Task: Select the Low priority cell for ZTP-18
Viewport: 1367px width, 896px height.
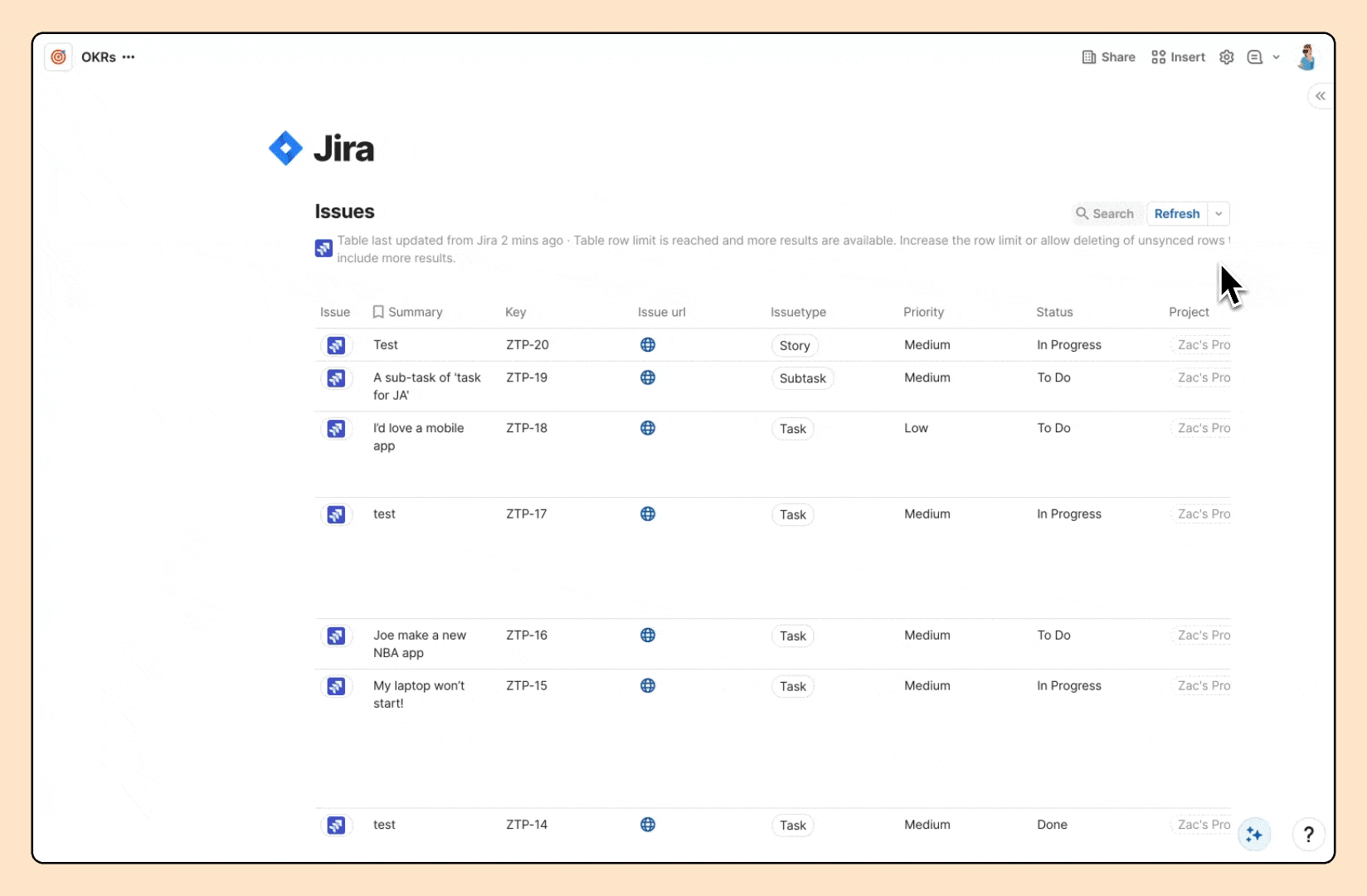Action: 916,428
